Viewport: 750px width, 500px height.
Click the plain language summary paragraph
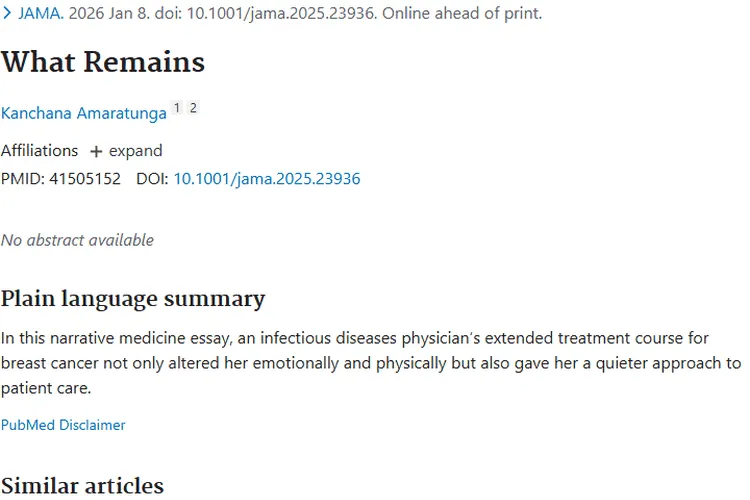[370, 363]
